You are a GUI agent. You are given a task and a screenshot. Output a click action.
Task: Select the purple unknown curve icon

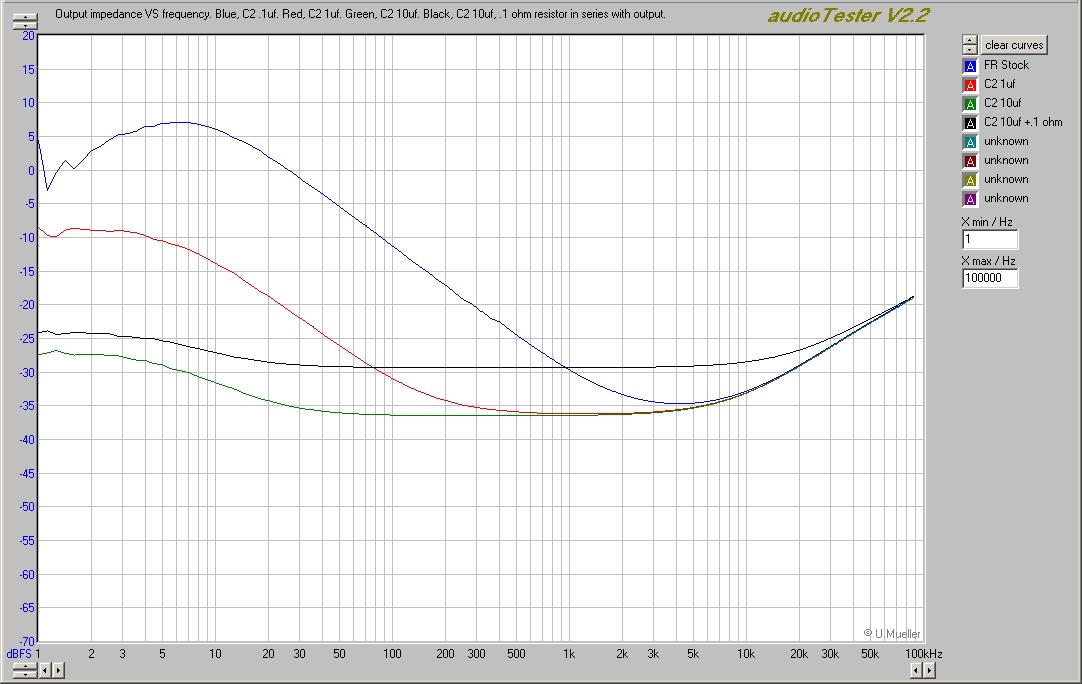(x=968, y=197)
